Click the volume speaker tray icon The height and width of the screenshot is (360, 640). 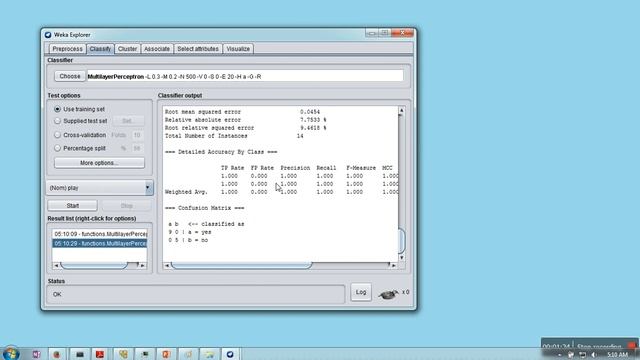(594, 355)
